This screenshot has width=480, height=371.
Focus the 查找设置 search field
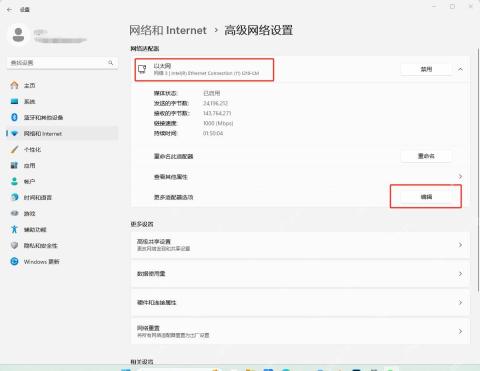(x=62, y=63)
